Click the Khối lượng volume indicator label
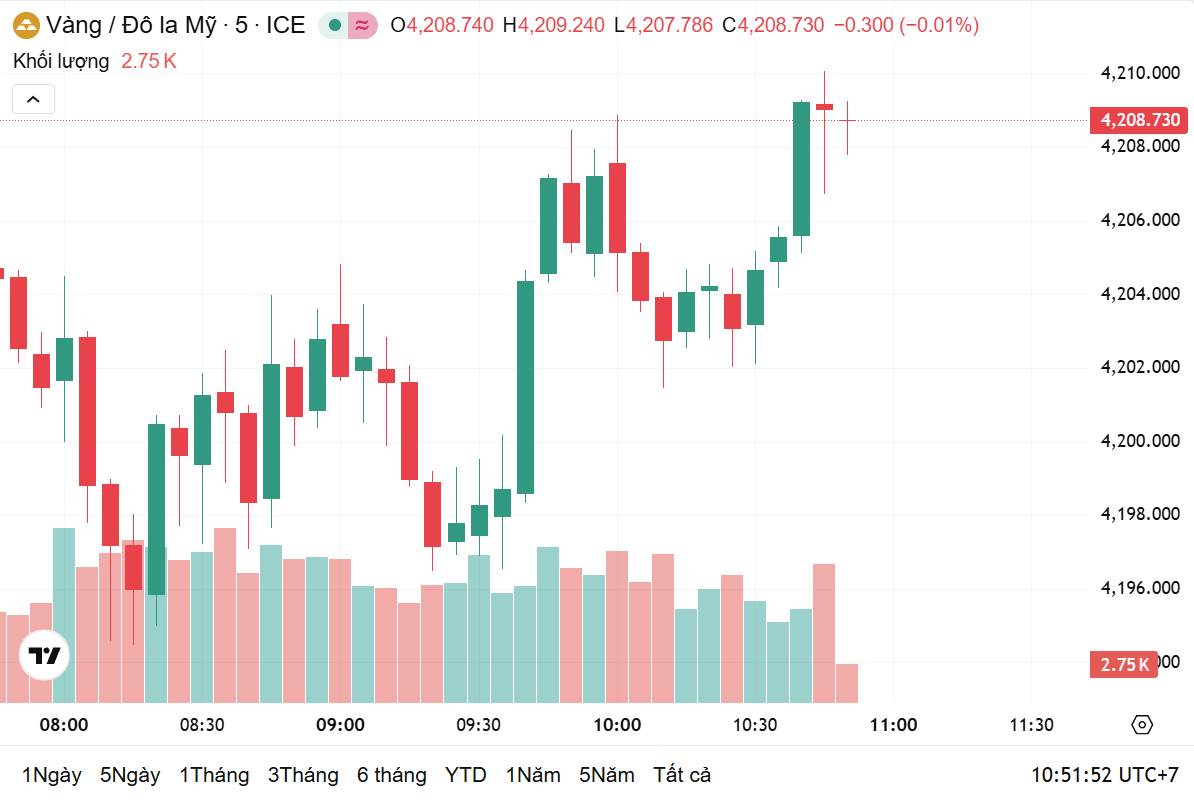 (x=61, y=61)
